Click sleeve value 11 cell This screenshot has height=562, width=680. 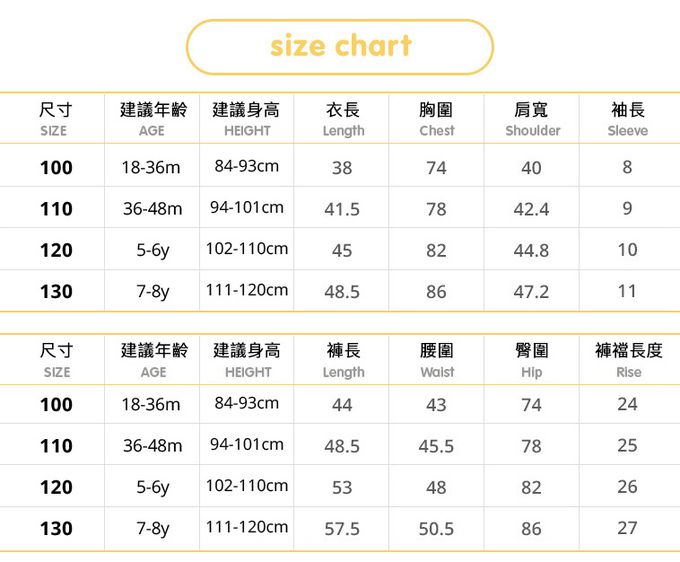[x=627, y=291]
